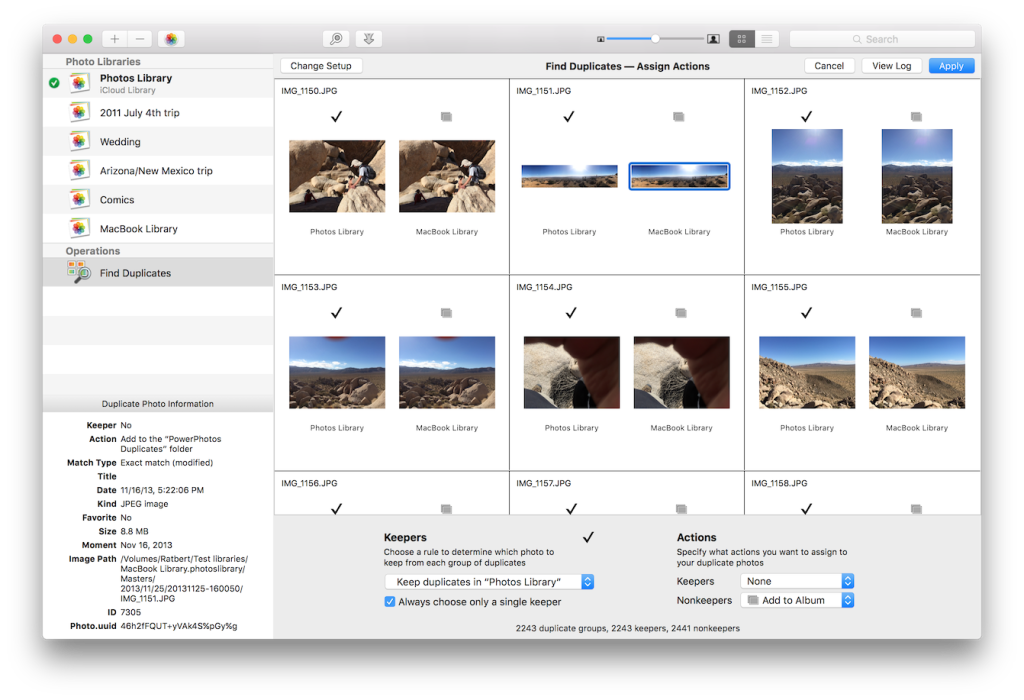Open the Photos app icon in the toolbar
Viewport: 1024px width, 700px height.
(170, 38)
